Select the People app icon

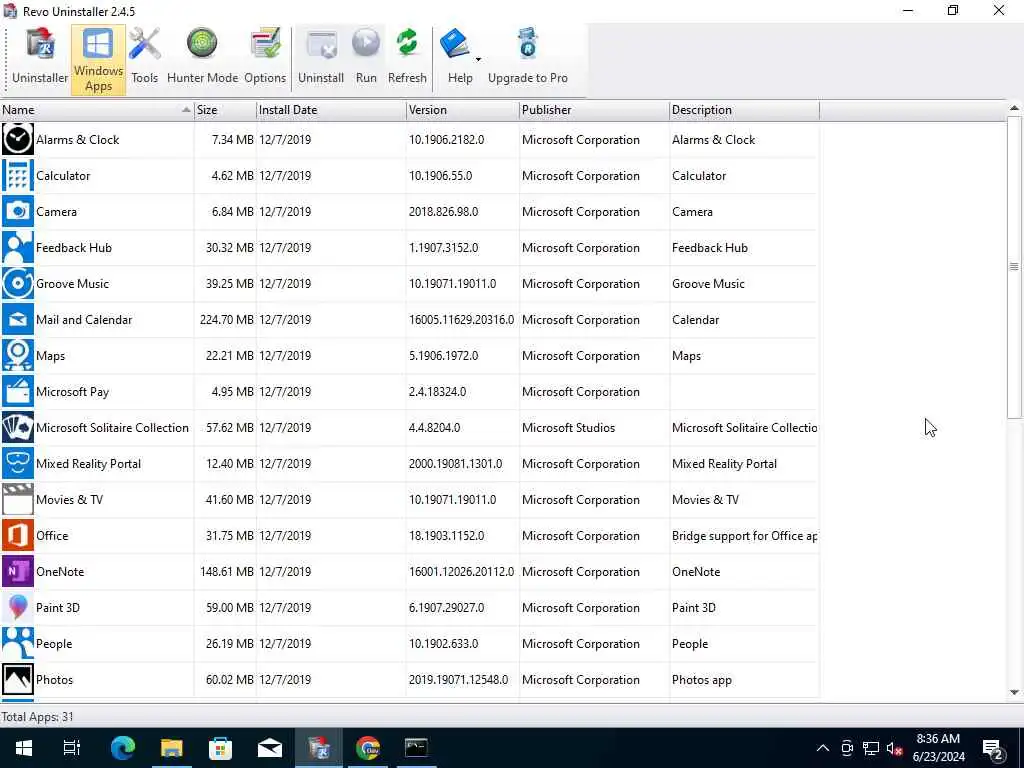18,643
